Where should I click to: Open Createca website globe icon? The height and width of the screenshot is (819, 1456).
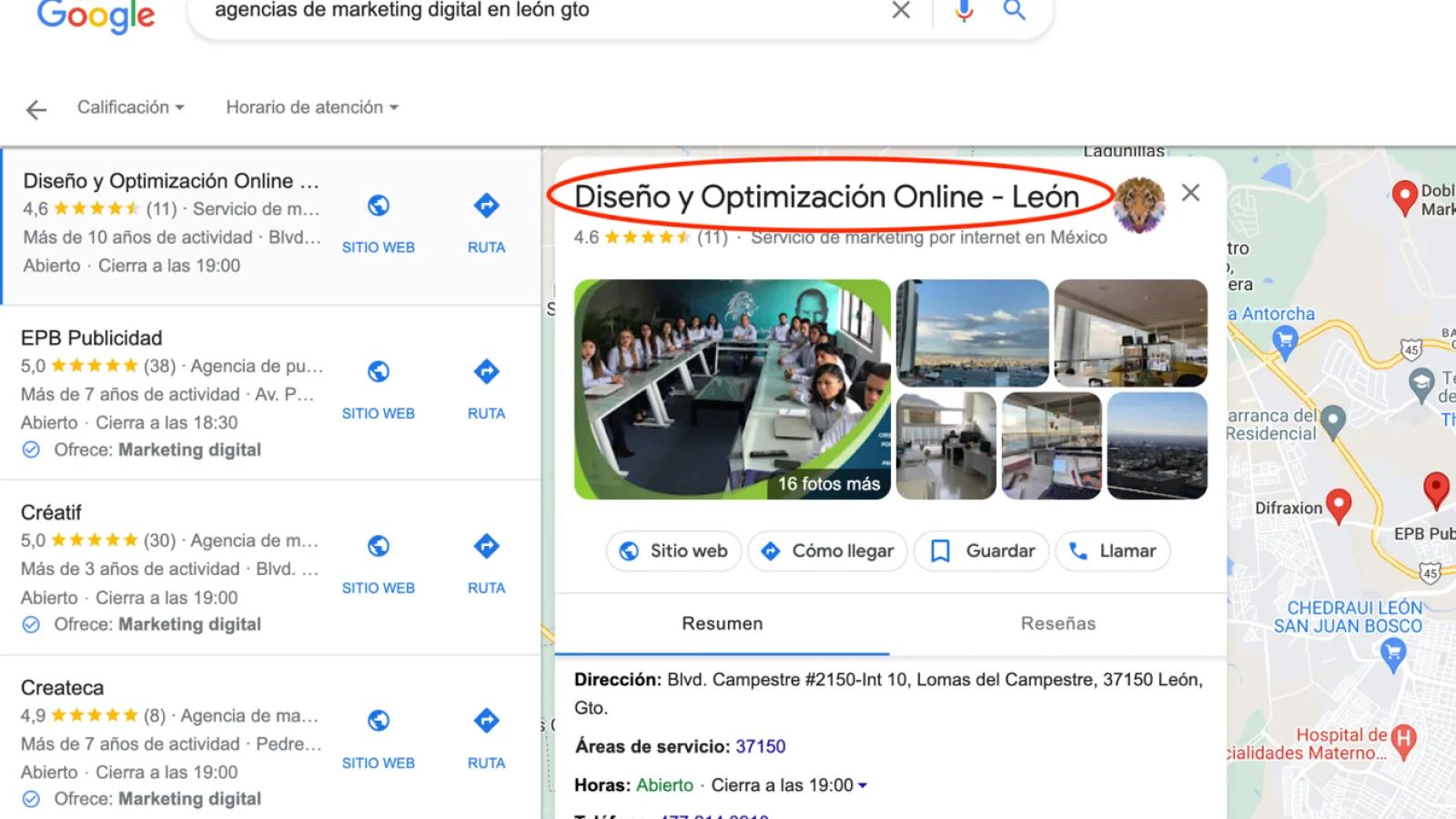(379, 721)
